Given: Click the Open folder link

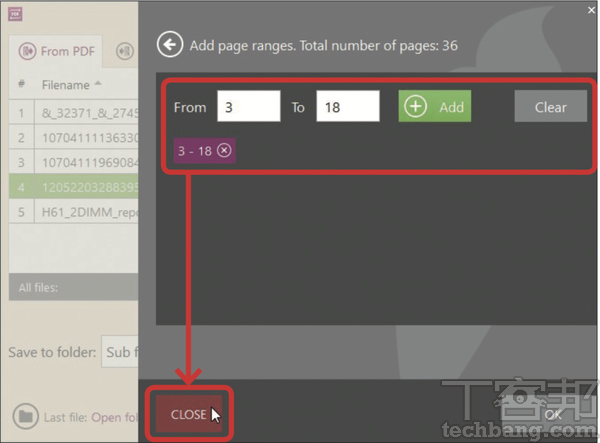Looking at the screenshot, I should 114,417.
